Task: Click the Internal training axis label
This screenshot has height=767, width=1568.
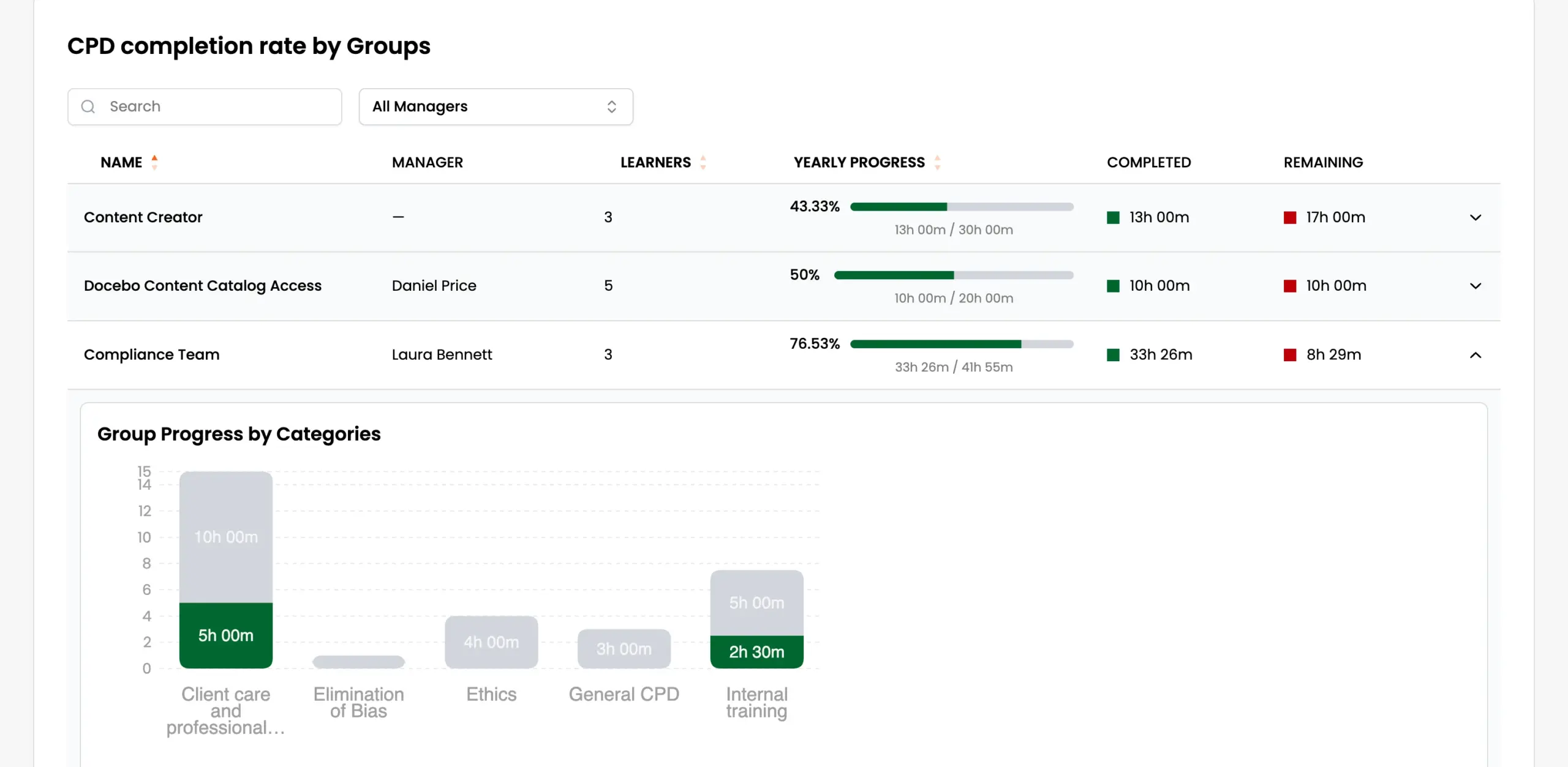Action: click(x=756, y=703)
